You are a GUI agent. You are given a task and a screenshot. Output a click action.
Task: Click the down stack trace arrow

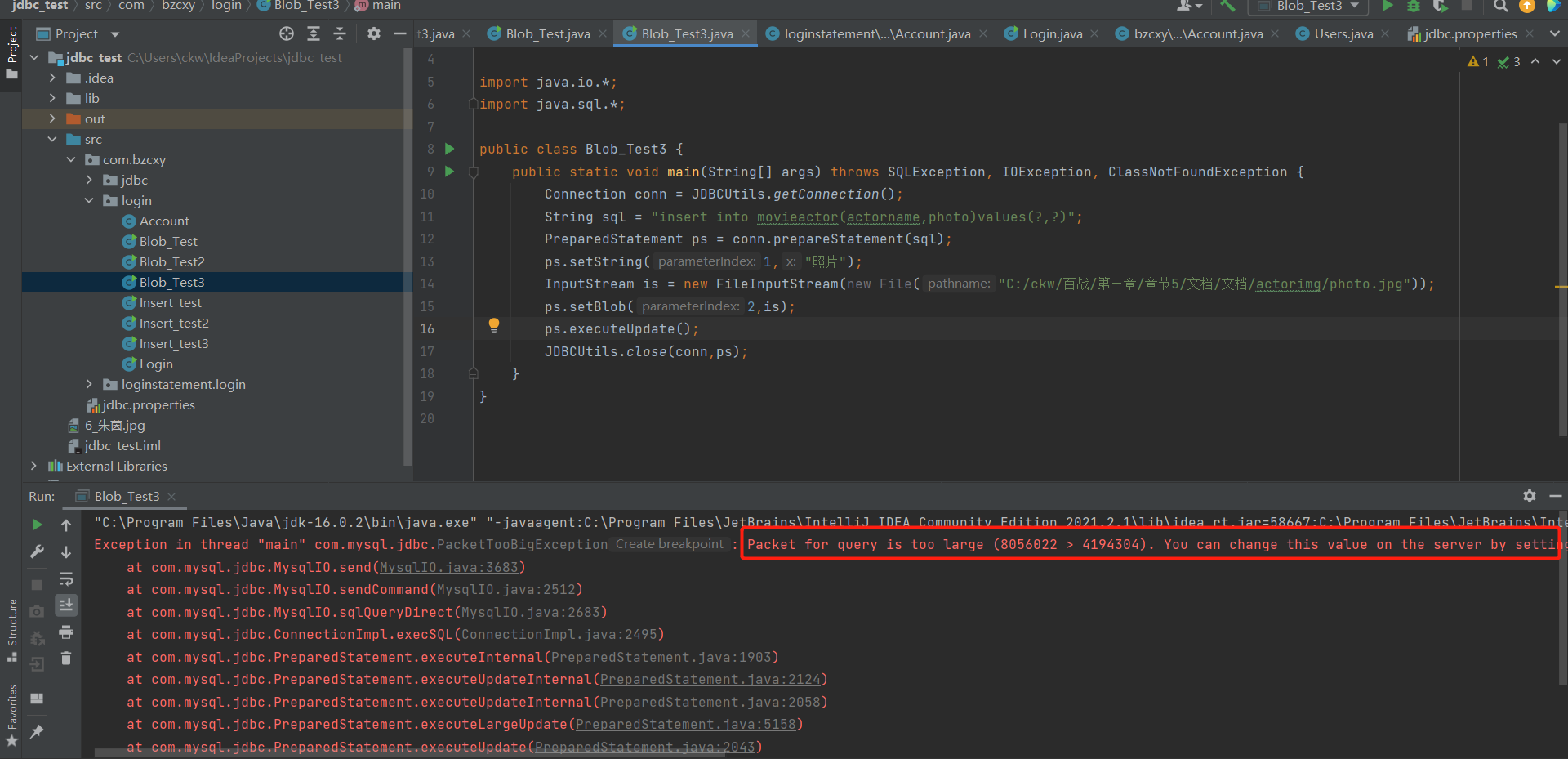click(66, 552)
